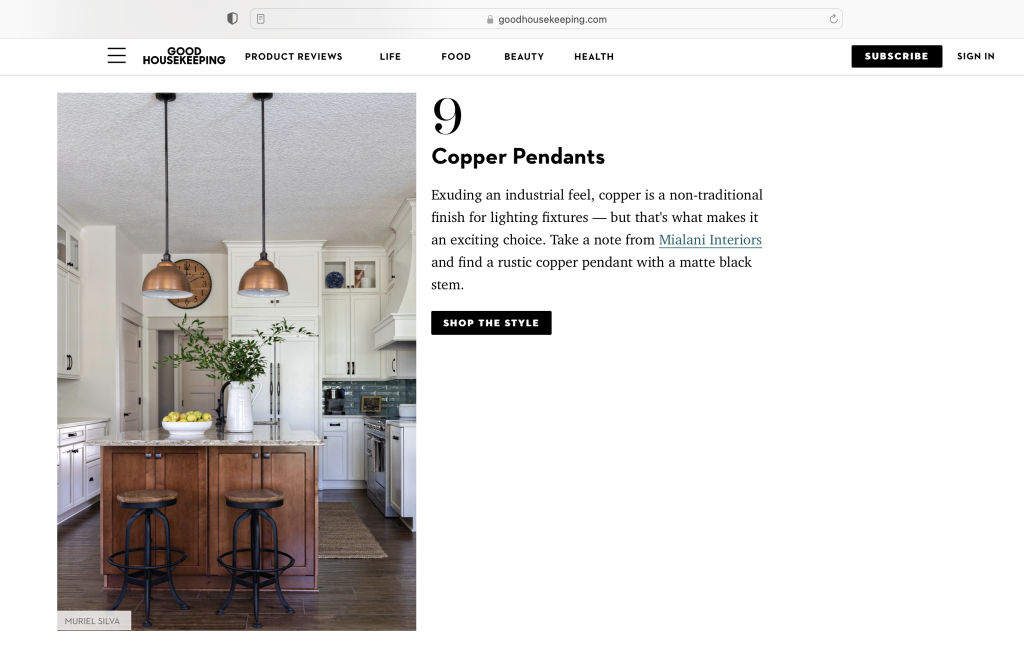Click the Copper Pendants heading

pos(518,157)
